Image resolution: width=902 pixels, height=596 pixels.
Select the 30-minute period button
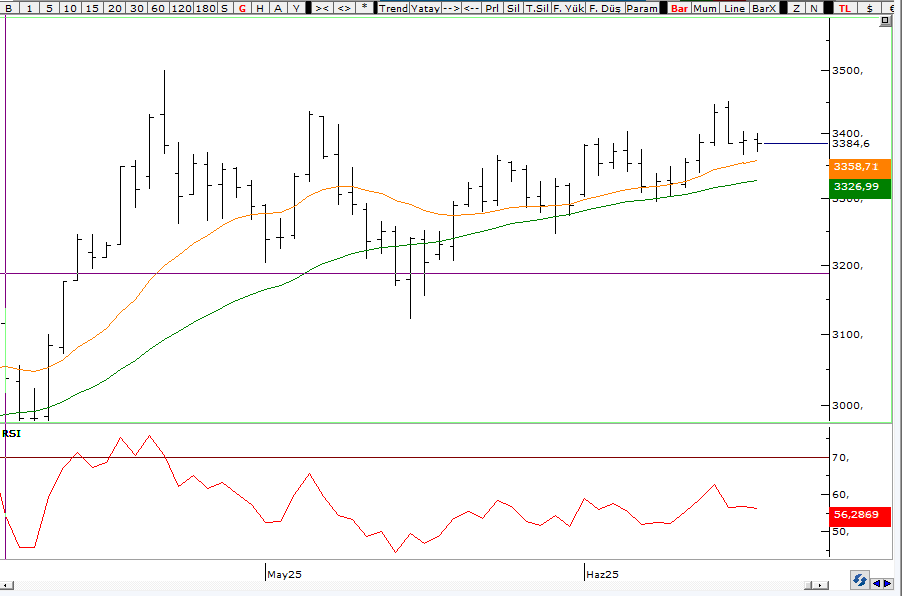(x=137, y=8)
